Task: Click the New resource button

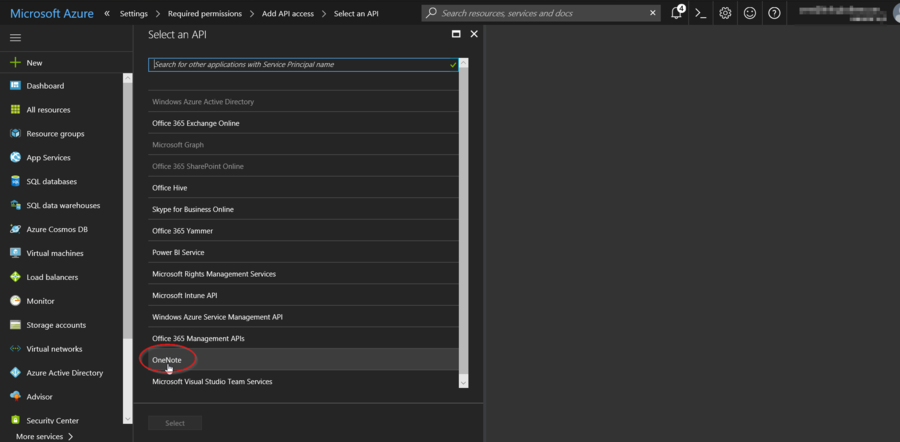Action: point(34,62)
